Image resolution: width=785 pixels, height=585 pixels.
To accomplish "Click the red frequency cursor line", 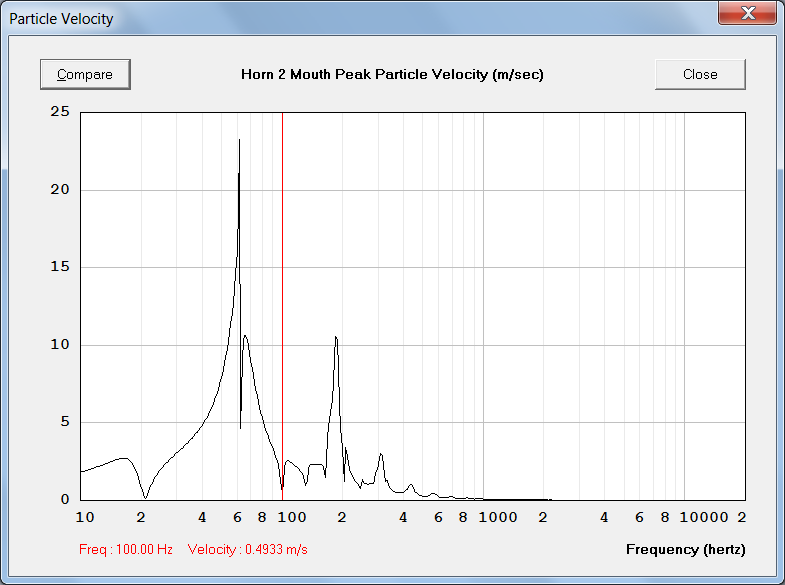I will point(282,306).
